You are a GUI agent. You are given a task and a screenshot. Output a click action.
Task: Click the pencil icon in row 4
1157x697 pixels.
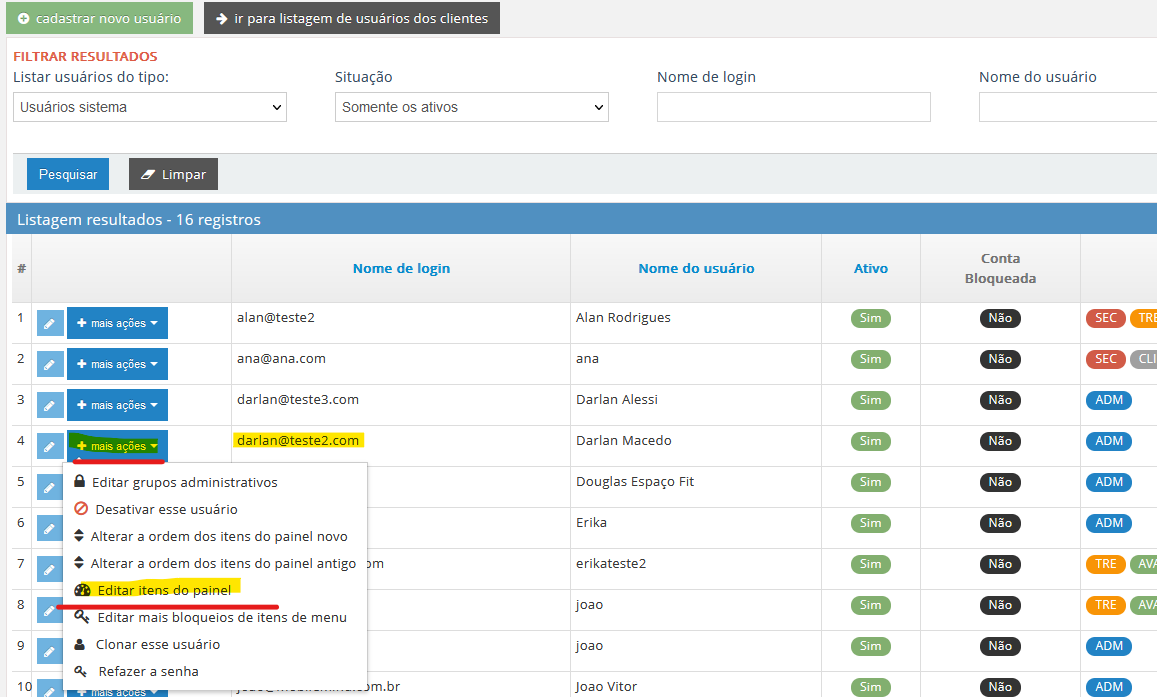[49, 447]
